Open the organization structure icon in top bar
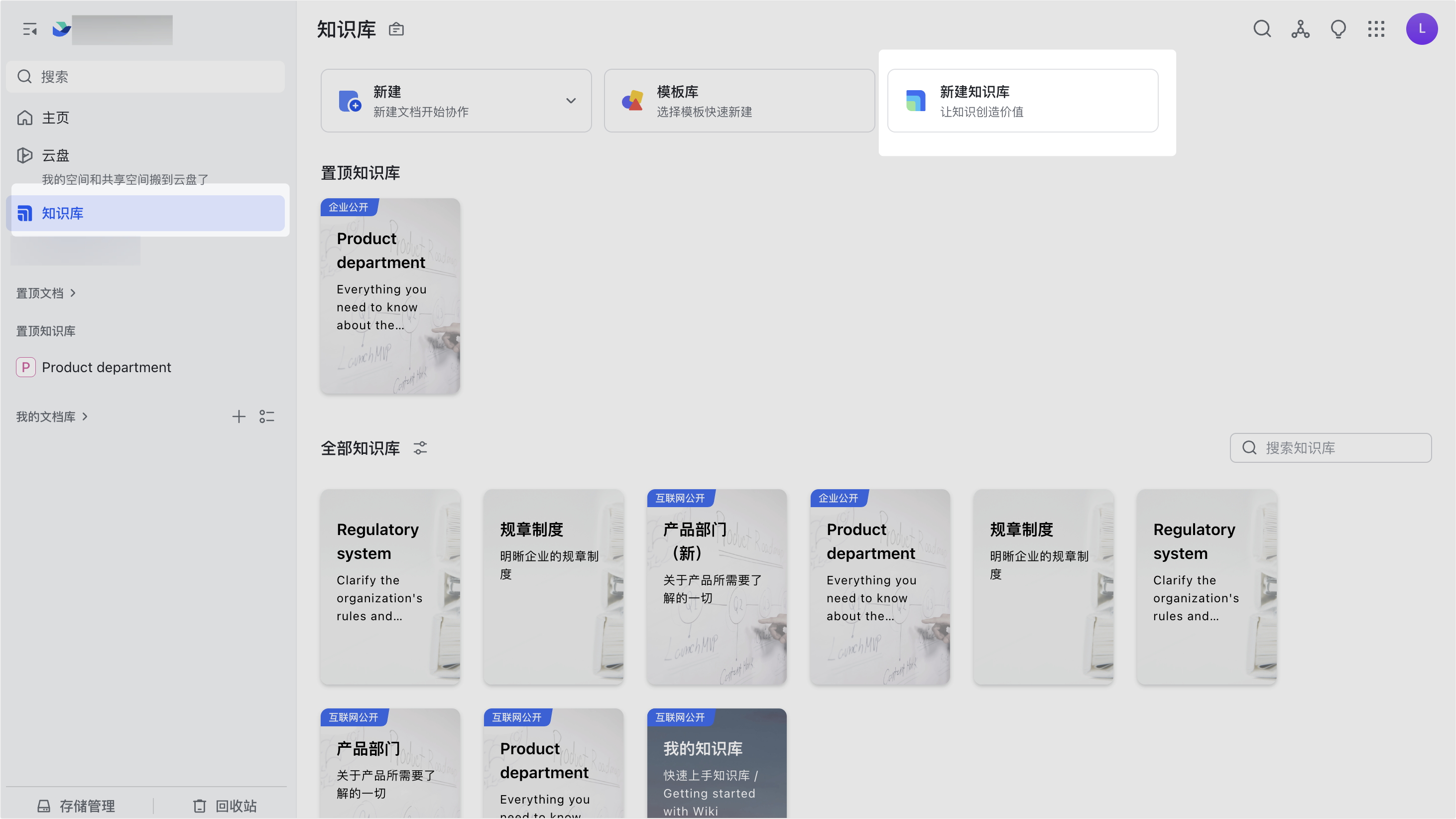Screen dimensions: 1456x819 pyautogui.click(x=1300, y=29)
